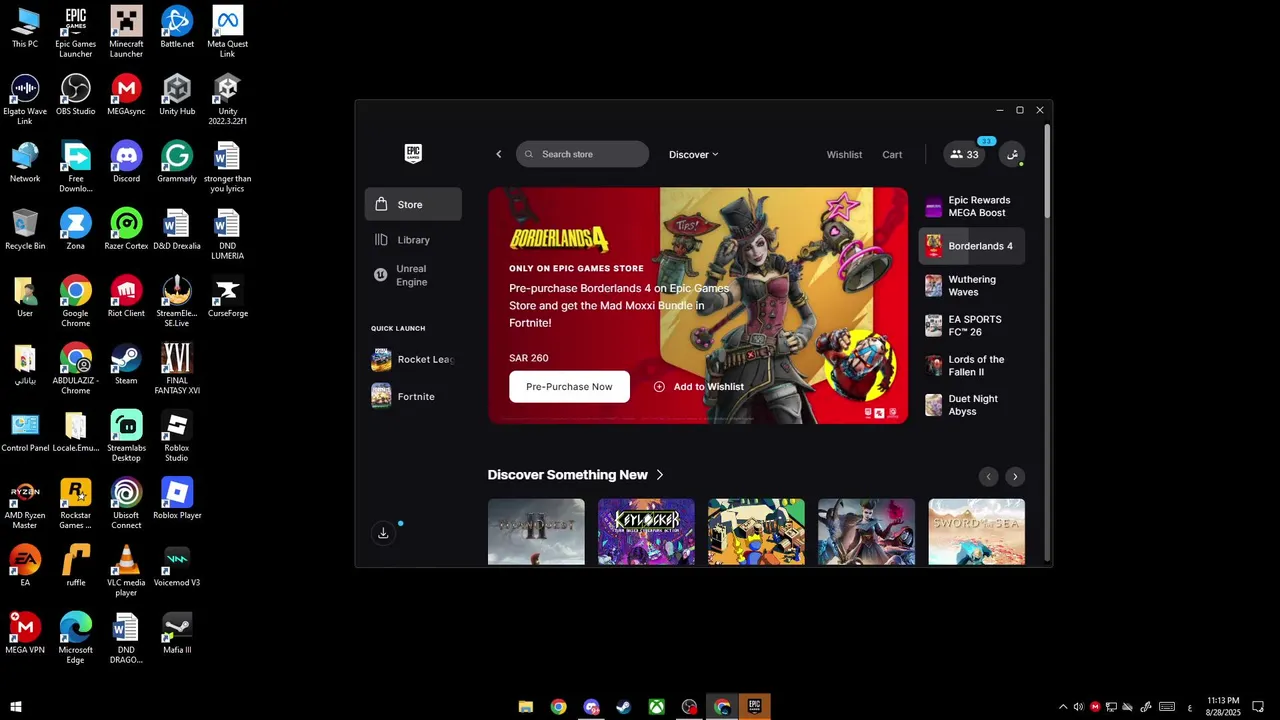Open the Sword of the Sea thumbnail
Image resolution: width=1280 pixels, height=720 pixels.
(x=976, y=532)
